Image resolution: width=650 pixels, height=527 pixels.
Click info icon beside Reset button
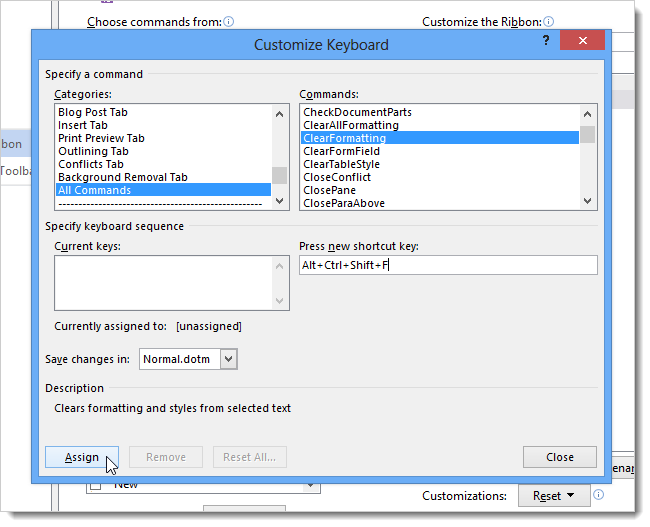coord(599,494)
